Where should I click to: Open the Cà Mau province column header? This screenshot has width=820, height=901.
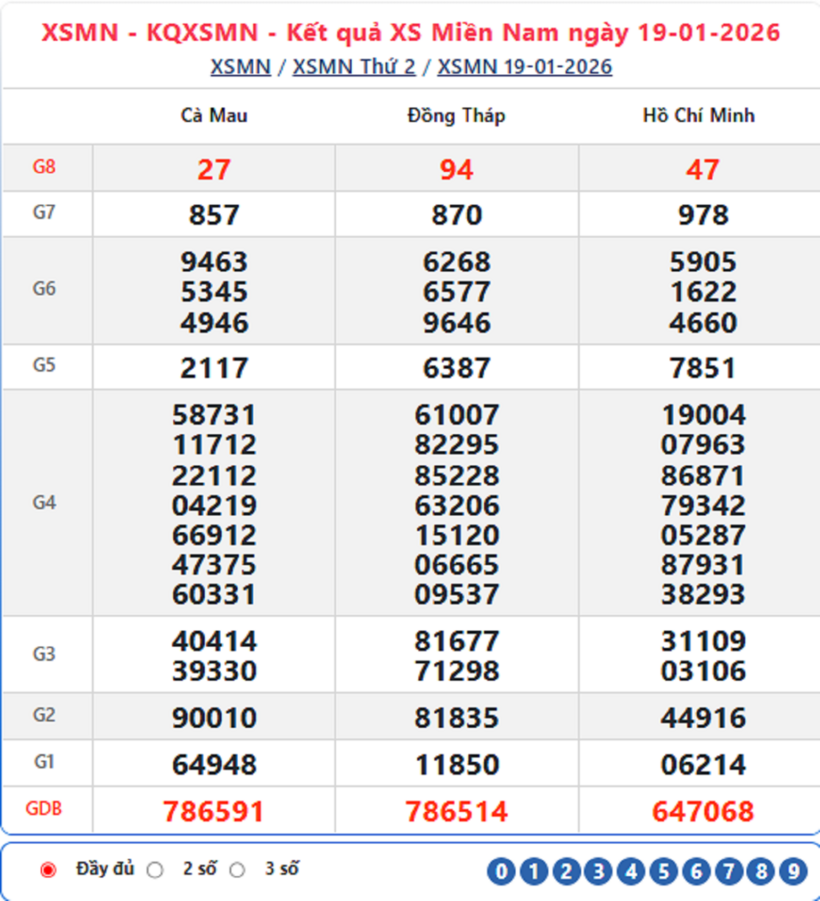point(216,115)
